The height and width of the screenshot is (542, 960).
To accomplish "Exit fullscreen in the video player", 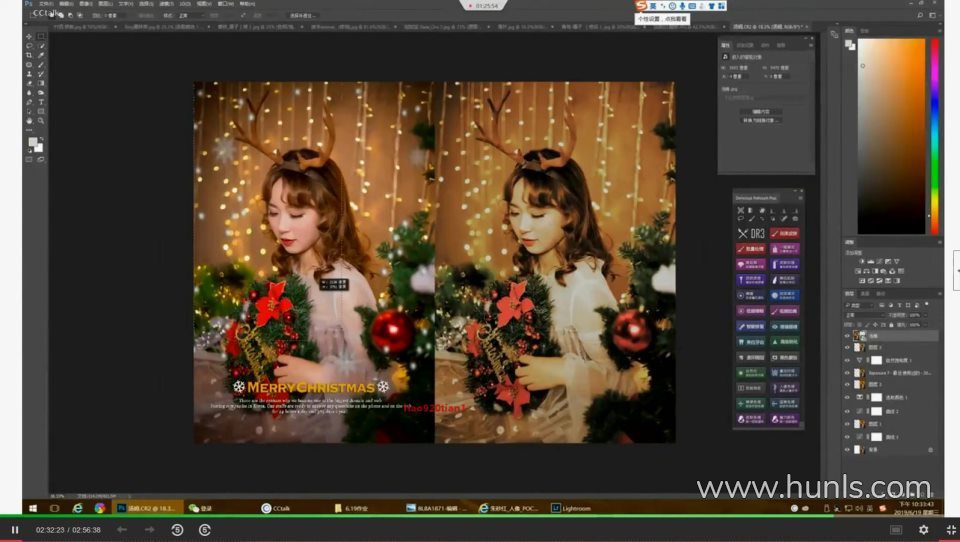I will pos(950,529).
